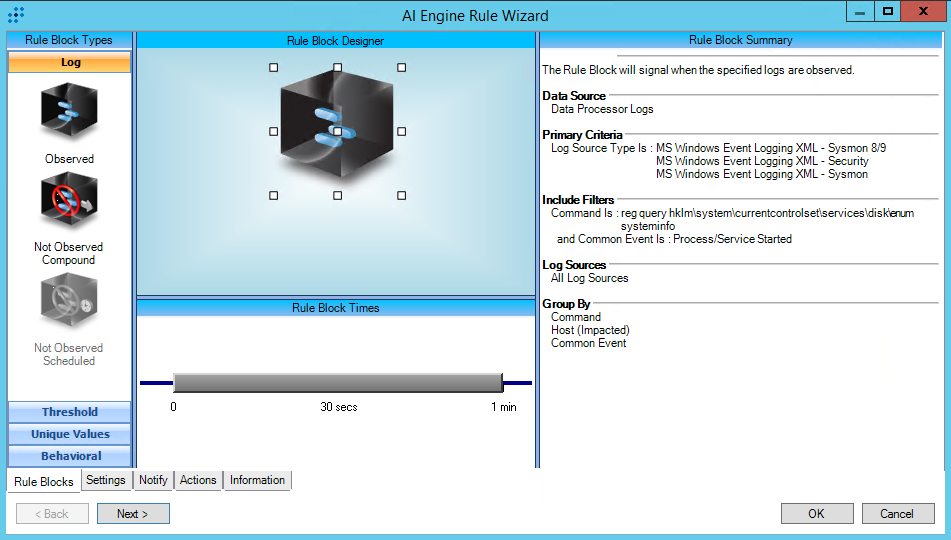
Task: Switch to the Settings tab
Action: [x=105, y=480]
